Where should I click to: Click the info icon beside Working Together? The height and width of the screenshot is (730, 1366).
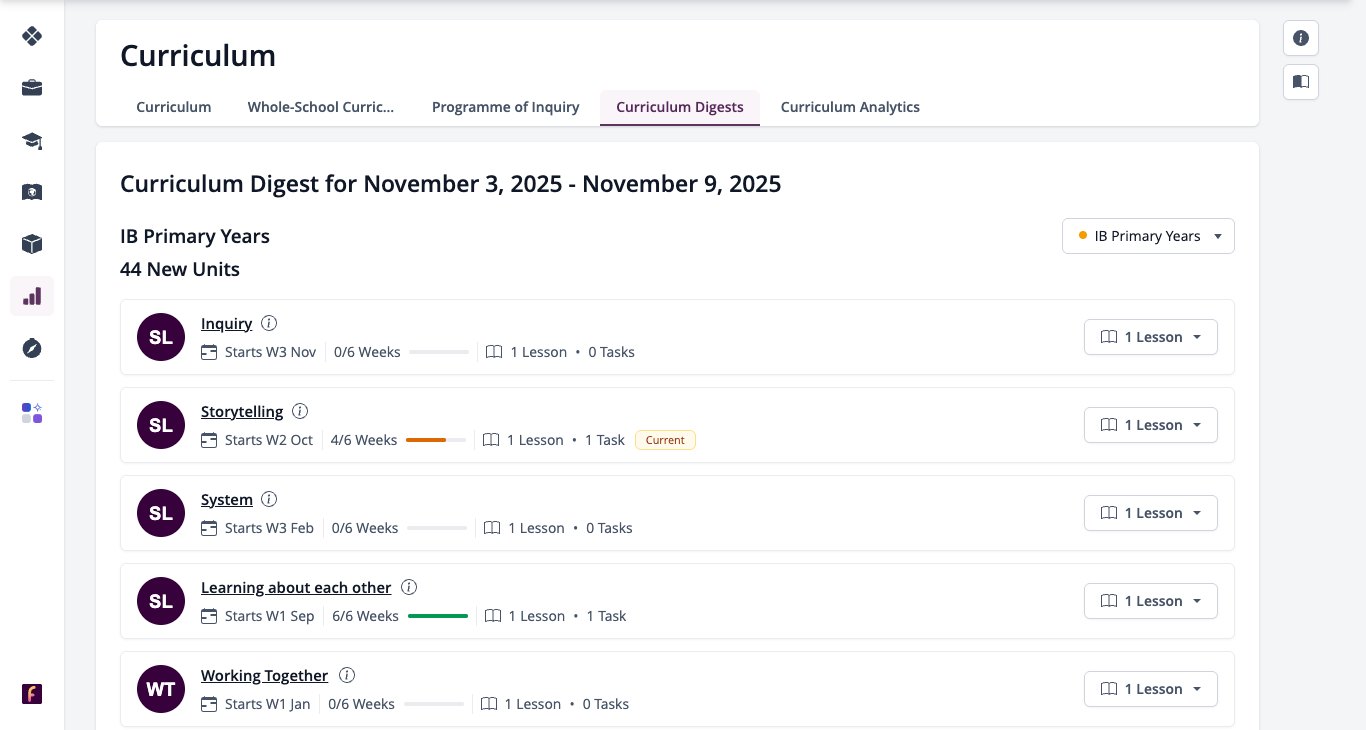pos(347,675)
